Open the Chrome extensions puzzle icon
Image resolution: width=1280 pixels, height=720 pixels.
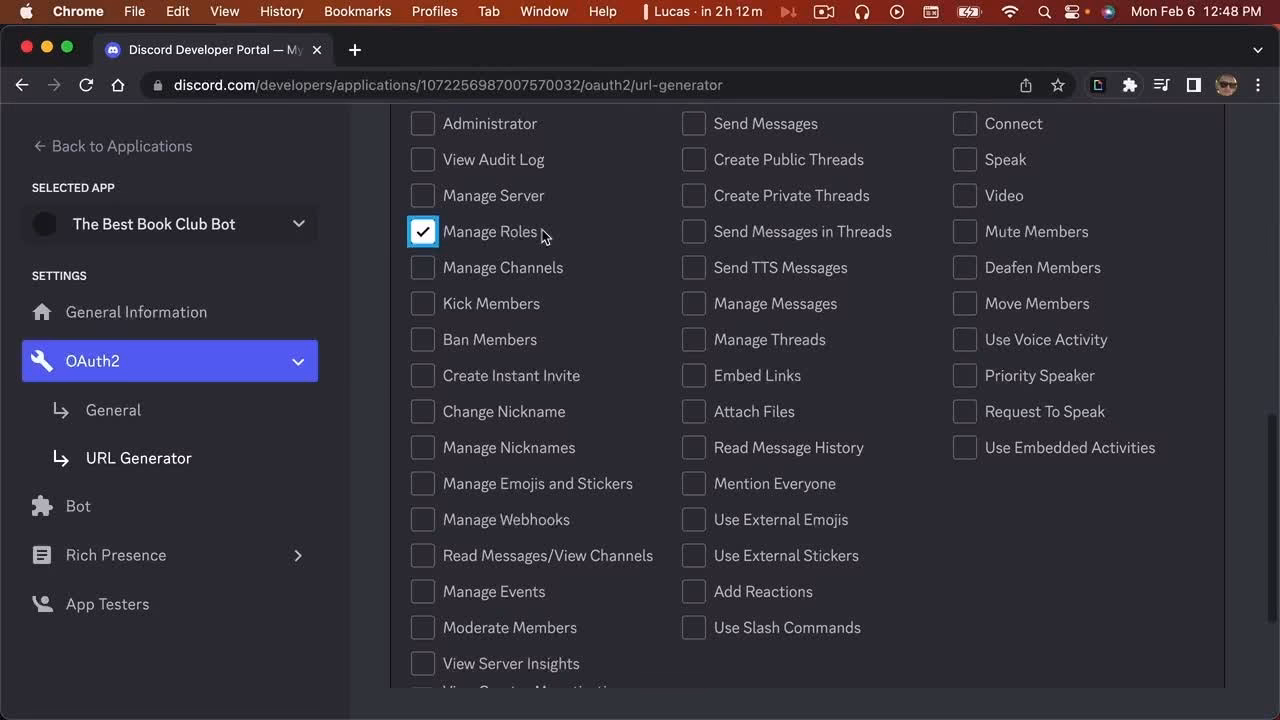[1130, 85]
